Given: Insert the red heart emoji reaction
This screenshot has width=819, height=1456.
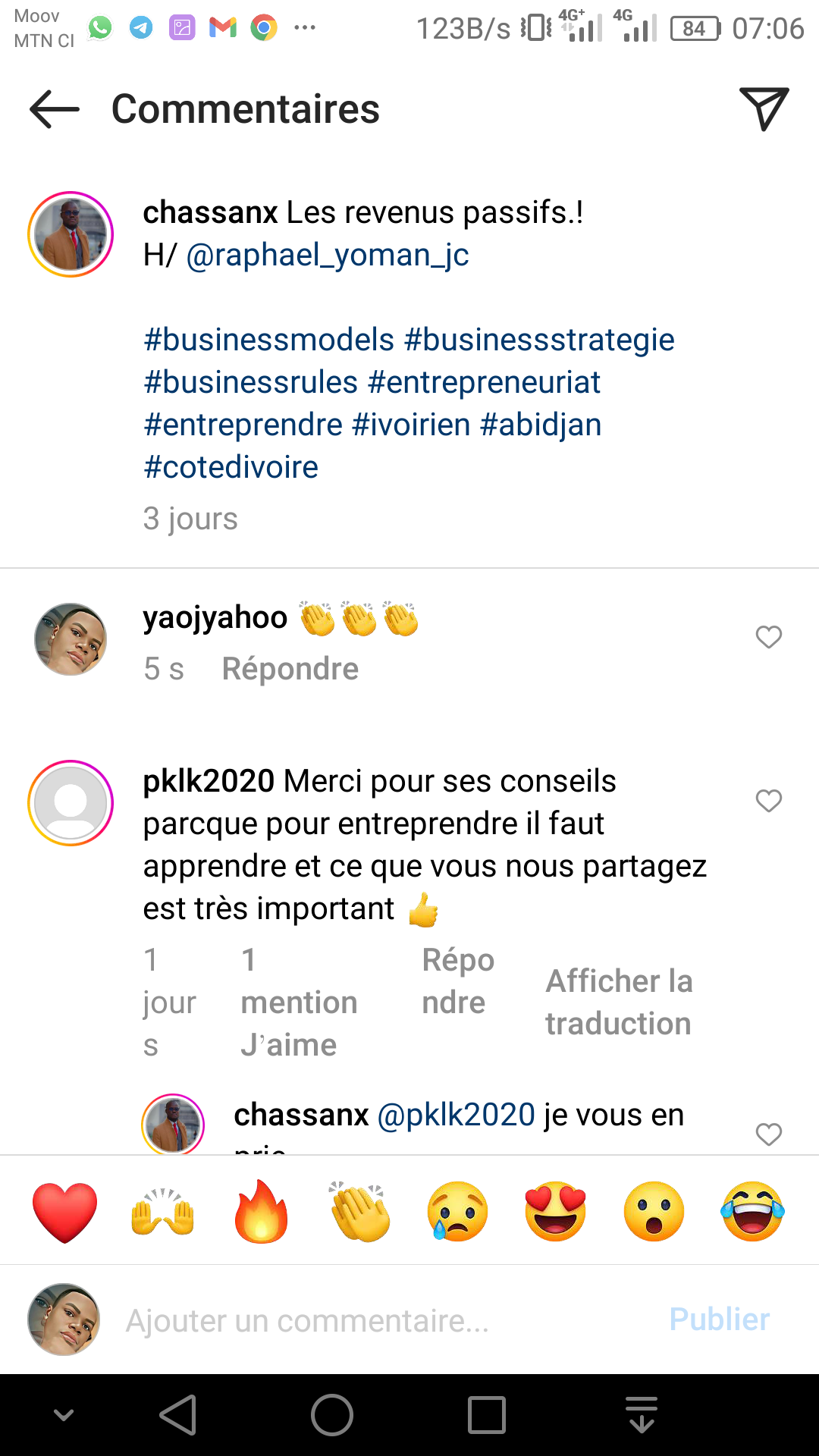Looking at the screenshot, I should point(65,1212).
